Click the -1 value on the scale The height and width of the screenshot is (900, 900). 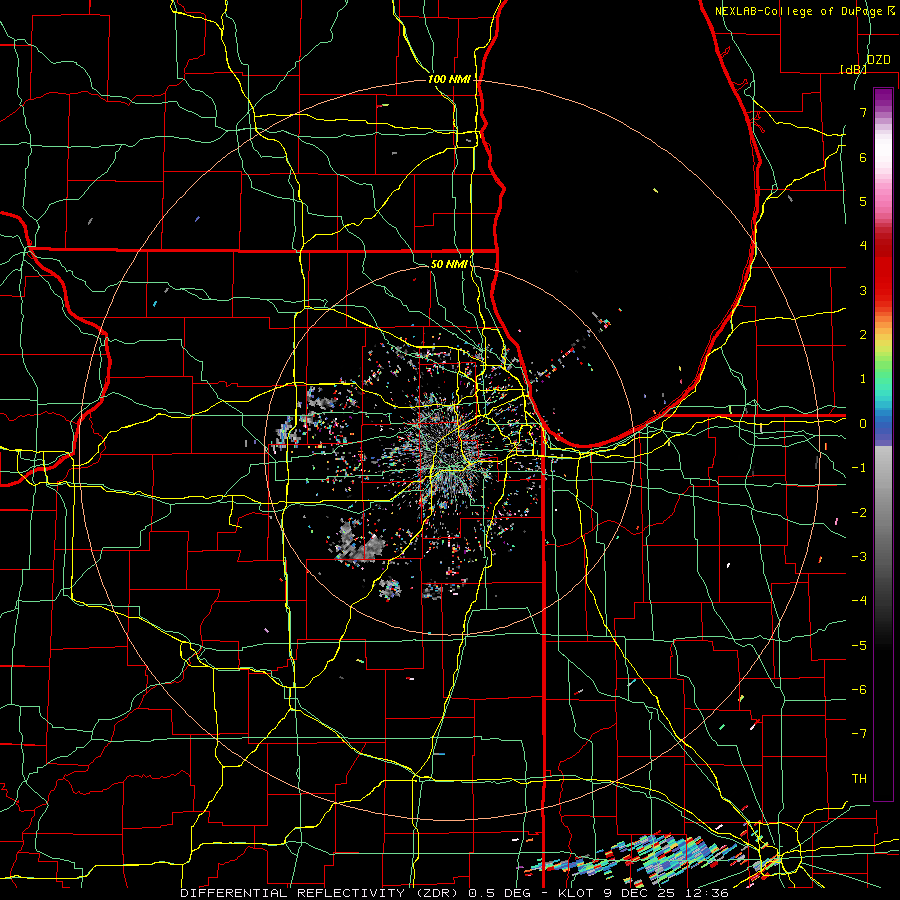click(859, 468)
